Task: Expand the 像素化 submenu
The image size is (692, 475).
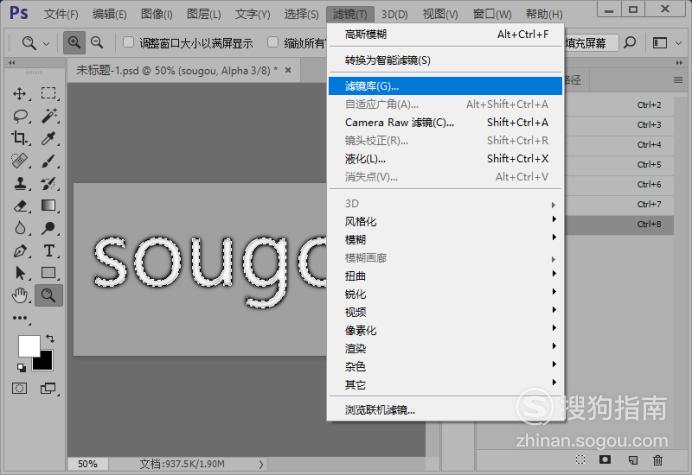Action: pyautogui.click(x=446, y=330)
